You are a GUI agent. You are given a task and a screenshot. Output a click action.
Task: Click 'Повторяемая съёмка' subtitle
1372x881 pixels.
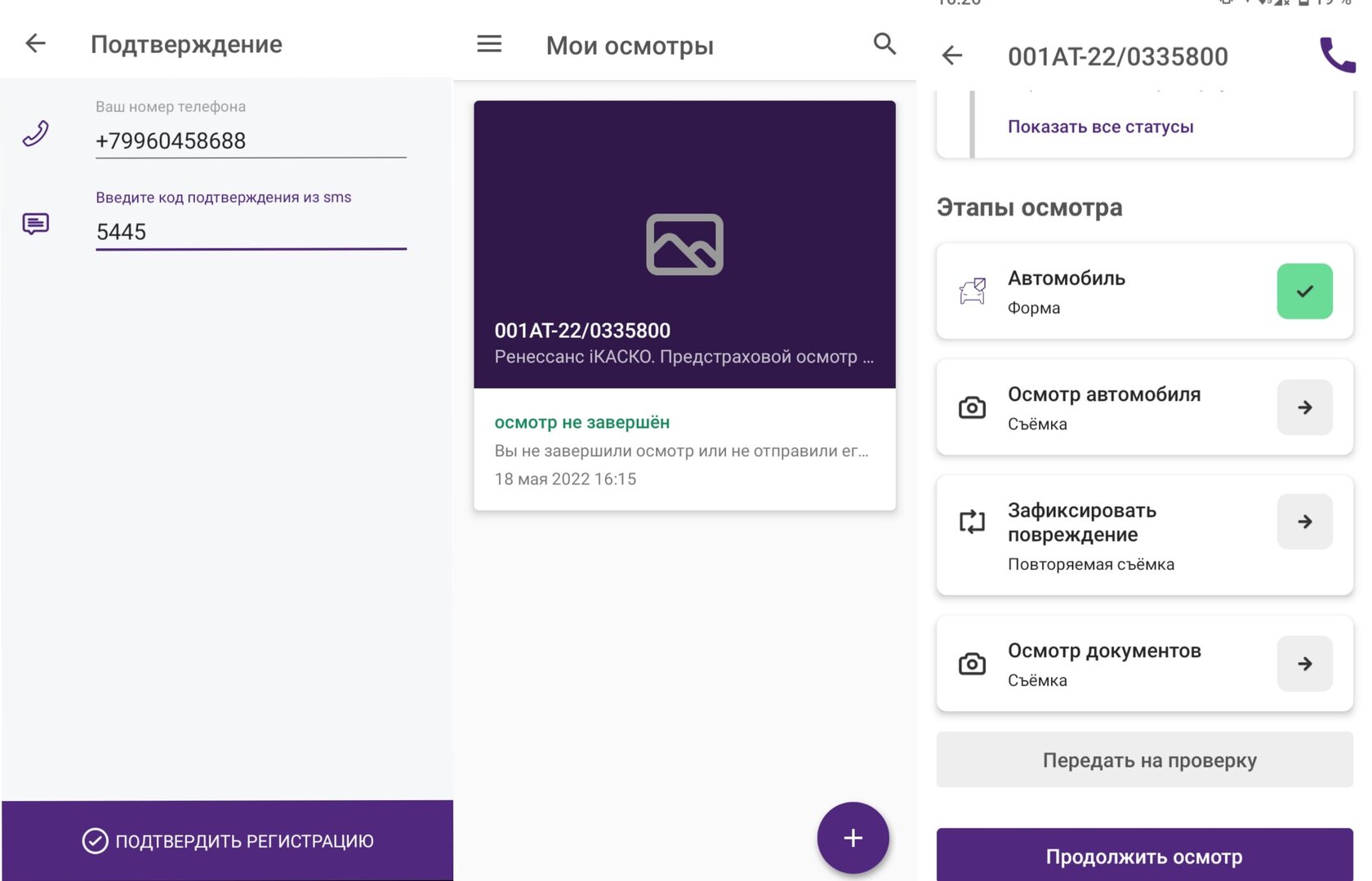click(1090, 564)
